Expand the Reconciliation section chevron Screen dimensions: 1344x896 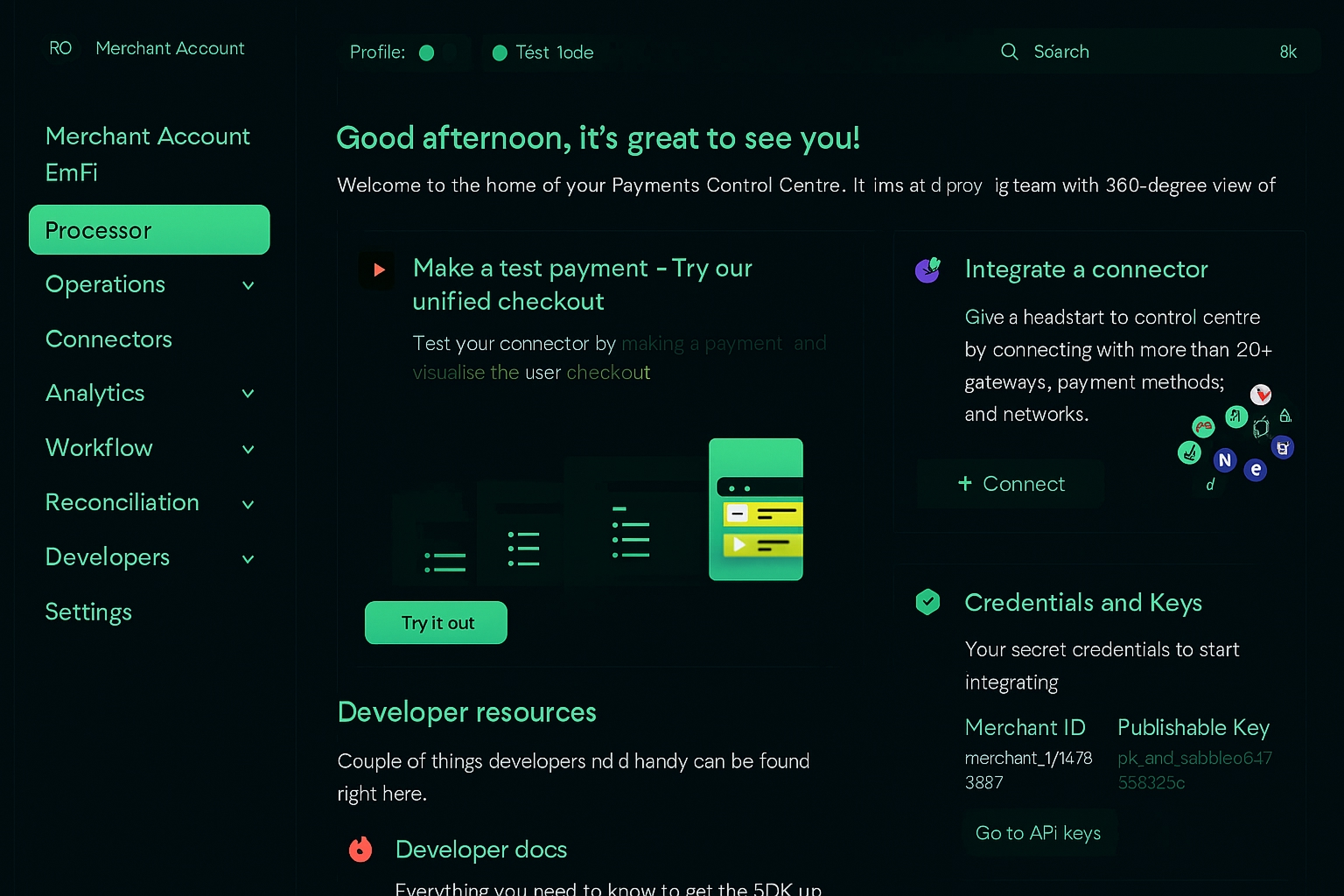(x=248, y=504)
